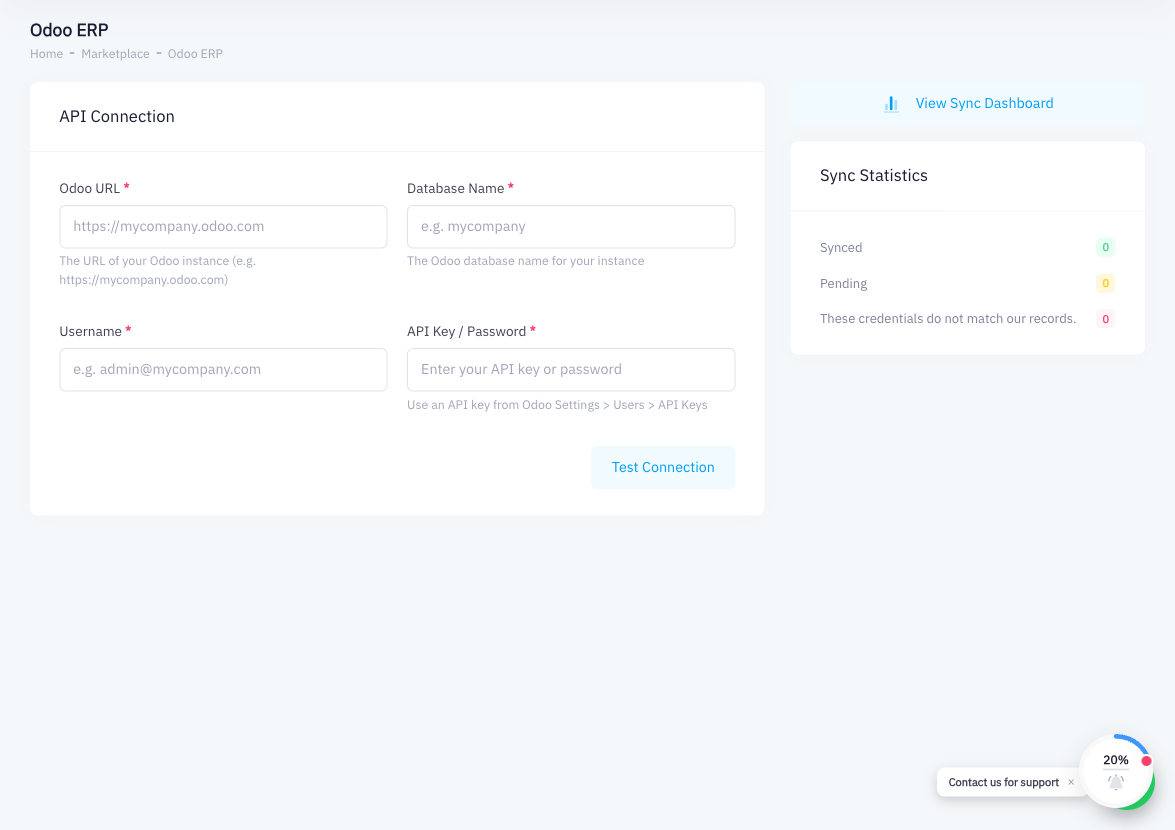The height and width of the screenshot is (830, 1175).
Task: Click the Database Name field label
Action: [x=456, y=188]
